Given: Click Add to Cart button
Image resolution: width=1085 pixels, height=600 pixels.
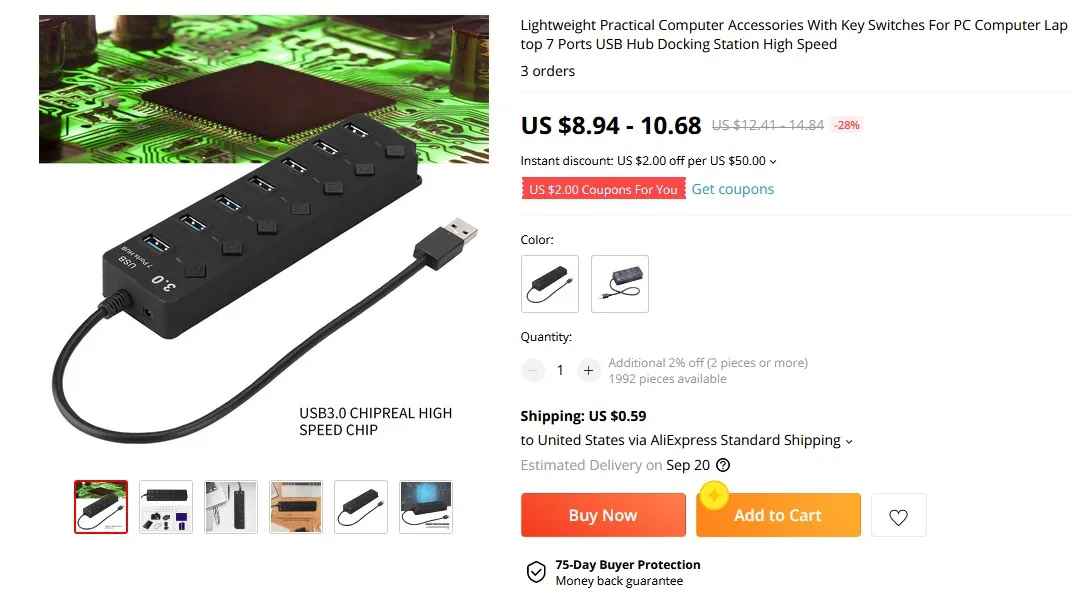Looking at the screenshot, I should pos(778,515).
